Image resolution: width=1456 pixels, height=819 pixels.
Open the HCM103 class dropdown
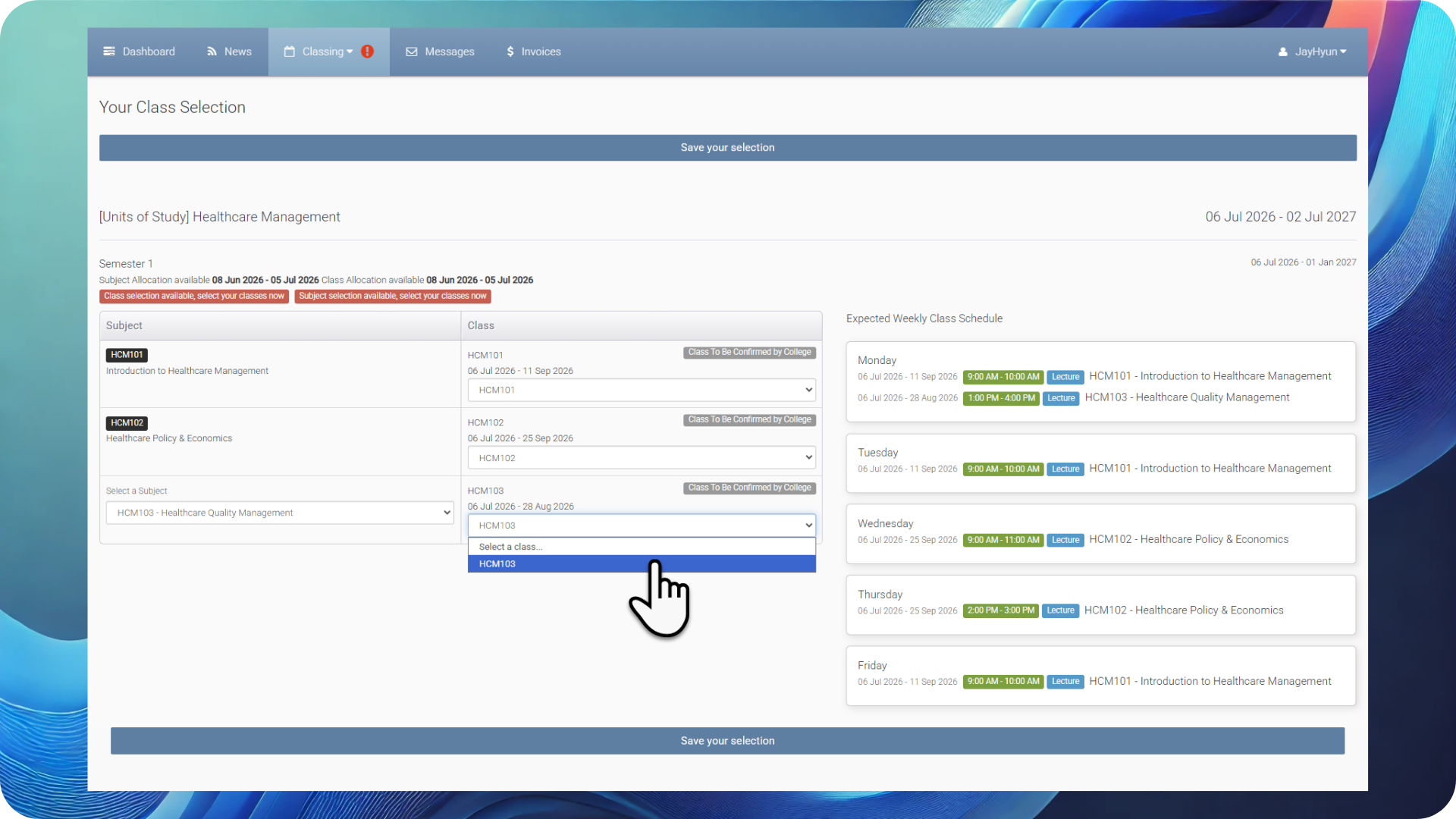click(642, 526)
